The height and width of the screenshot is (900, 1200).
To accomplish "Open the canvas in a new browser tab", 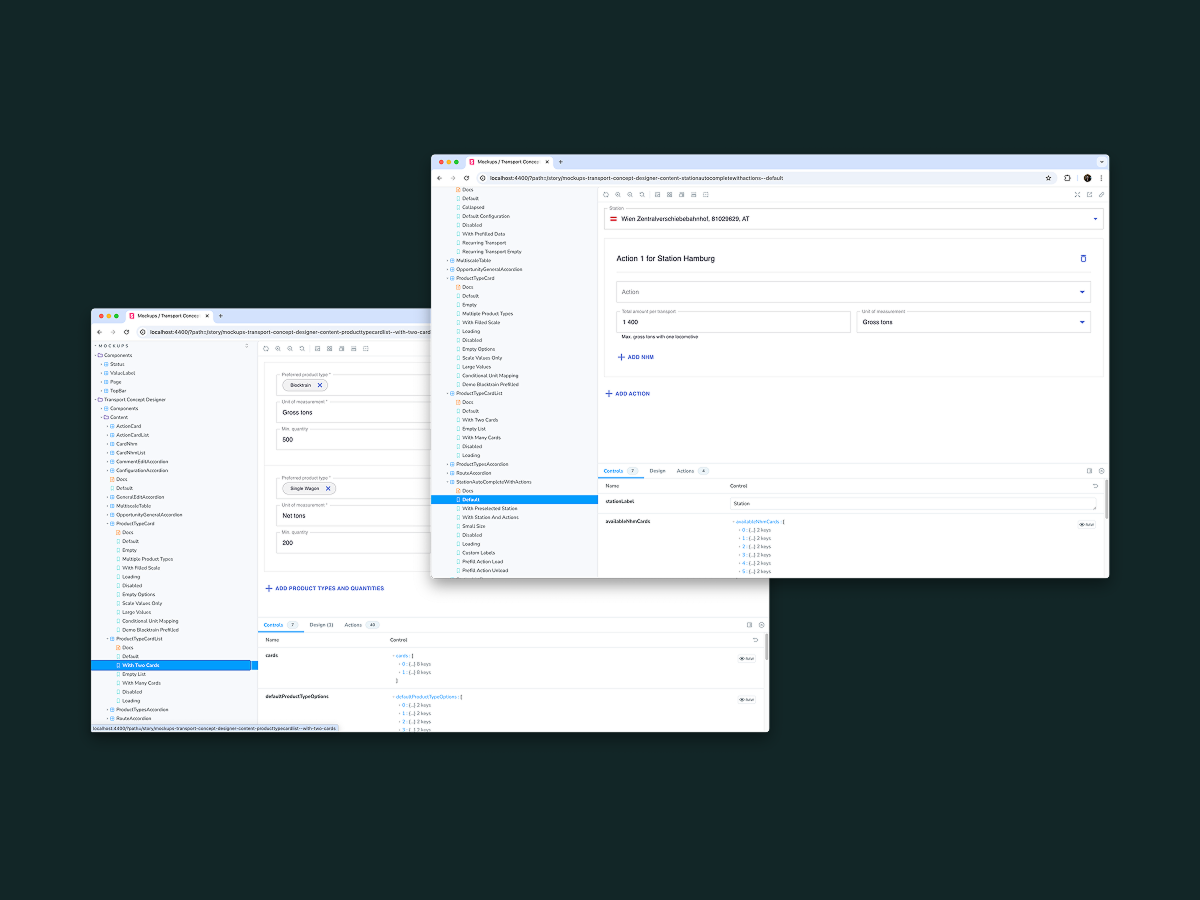I will point(1088,195).
